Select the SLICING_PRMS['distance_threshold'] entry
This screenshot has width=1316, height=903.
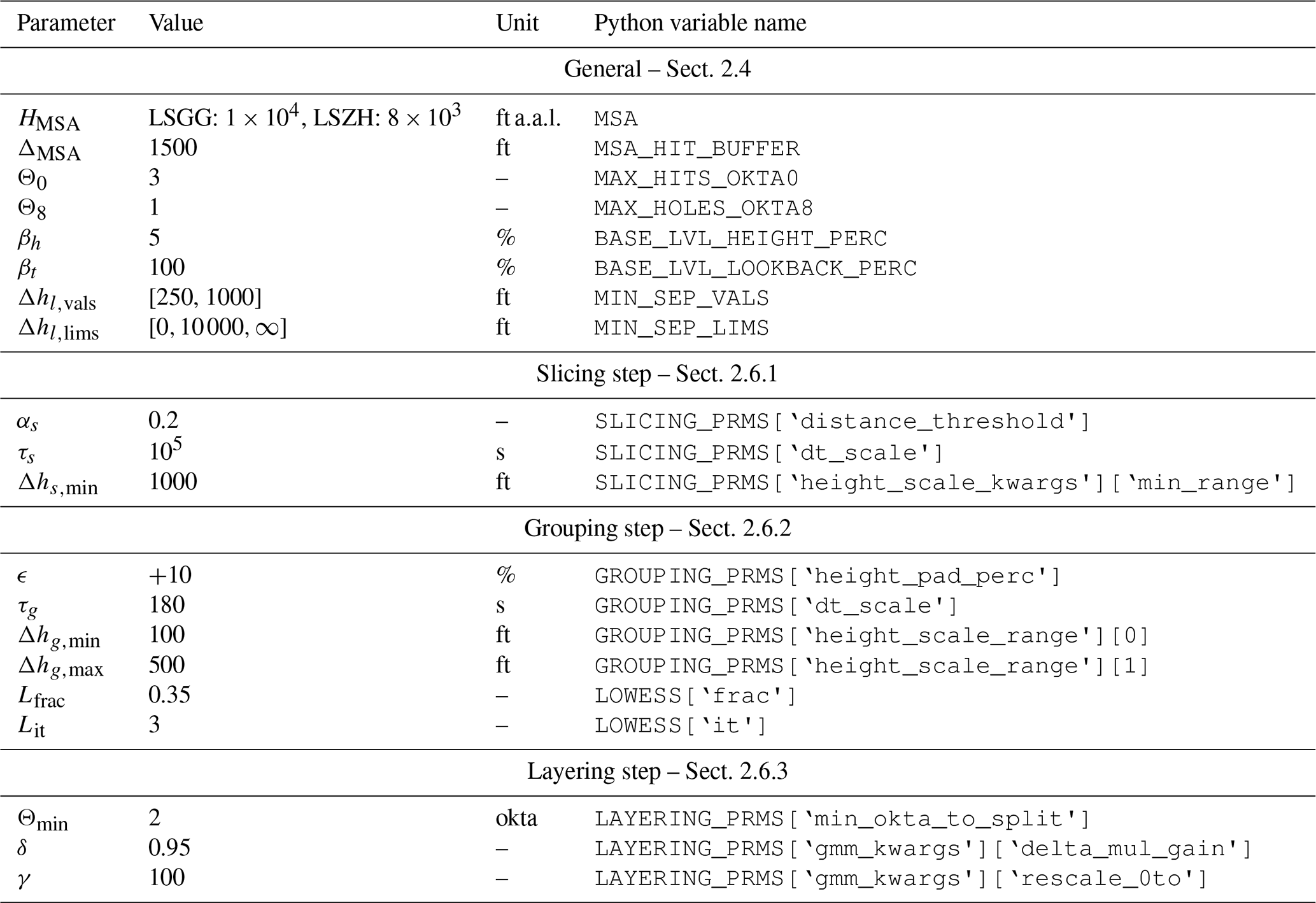842,422
